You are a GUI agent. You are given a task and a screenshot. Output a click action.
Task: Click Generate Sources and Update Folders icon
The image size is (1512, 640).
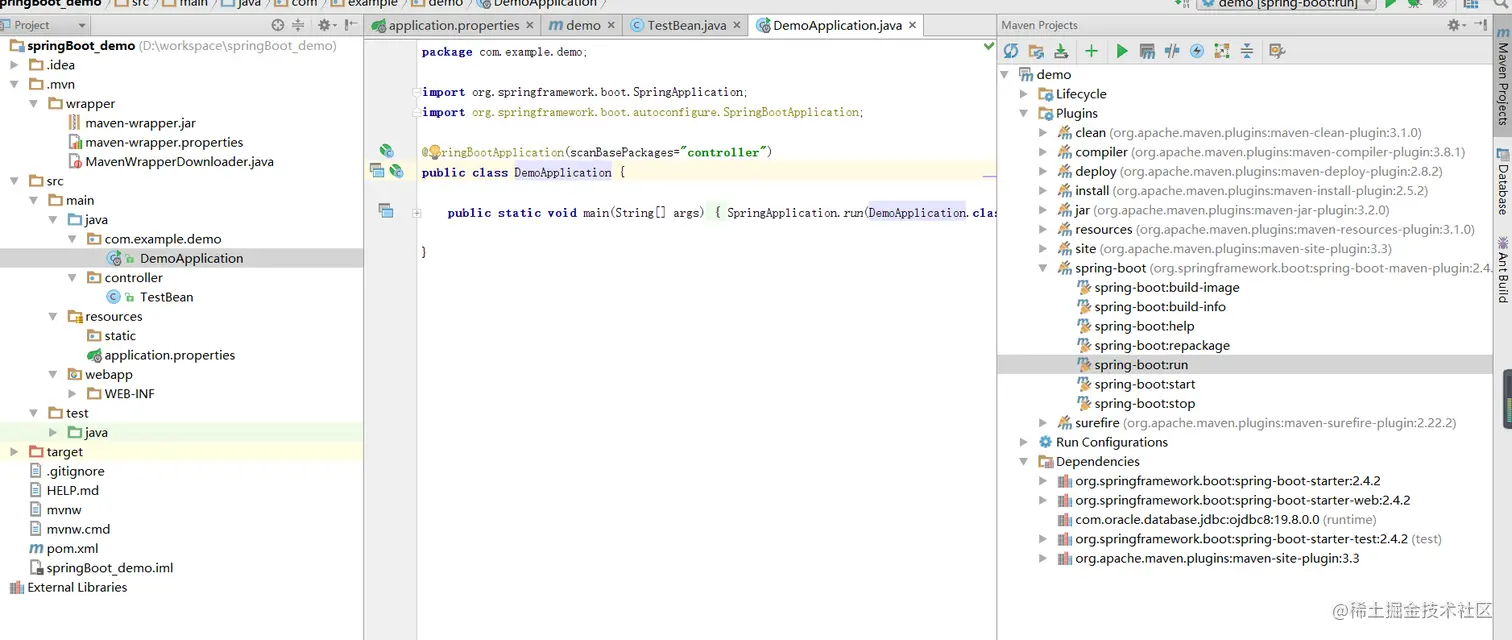click(1036, 51)
